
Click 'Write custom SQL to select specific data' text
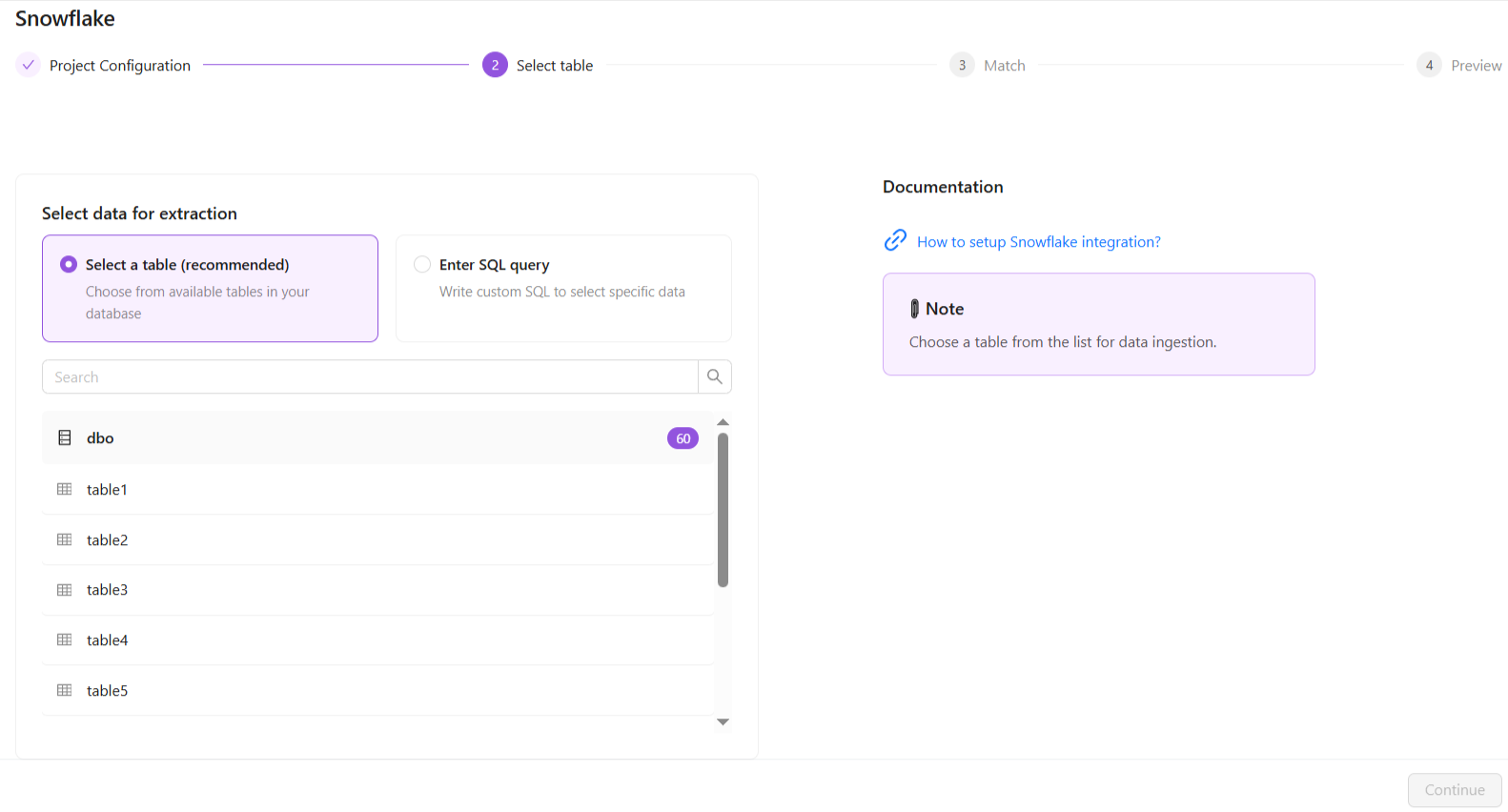[562, 292]
